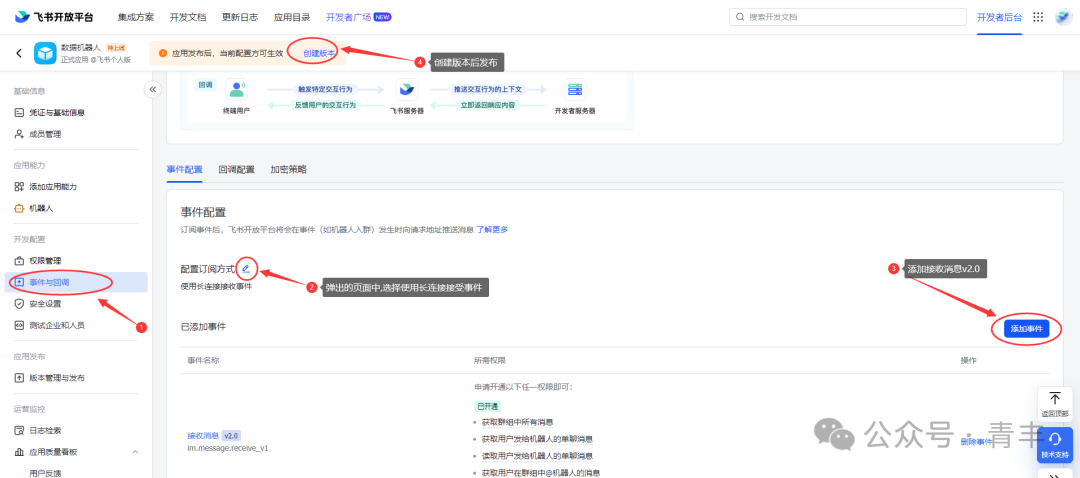Click the v2.0 version tag

tap(231, 435)
